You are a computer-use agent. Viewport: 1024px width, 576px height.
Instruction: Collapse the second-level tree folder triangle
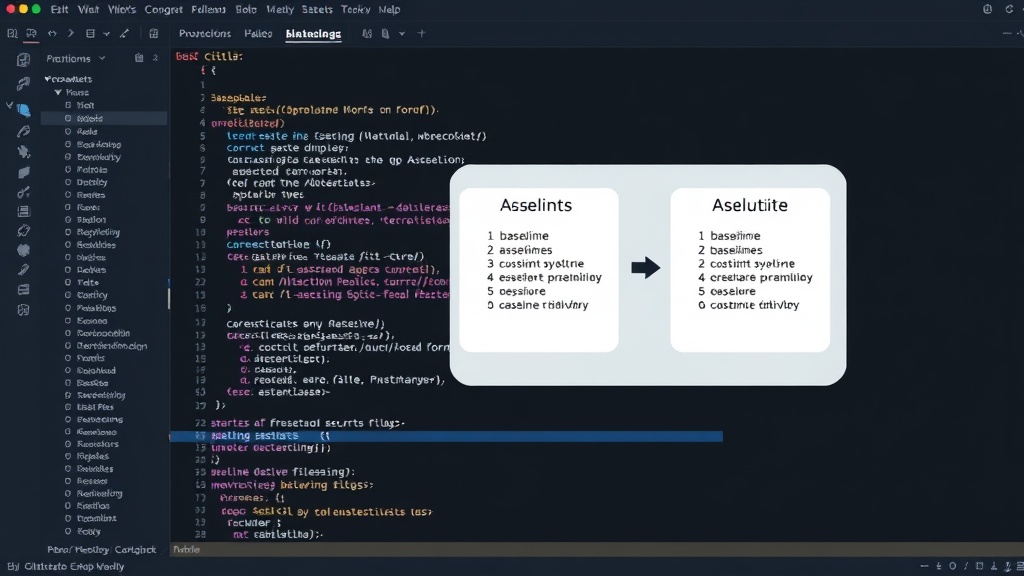pos(58,92)
